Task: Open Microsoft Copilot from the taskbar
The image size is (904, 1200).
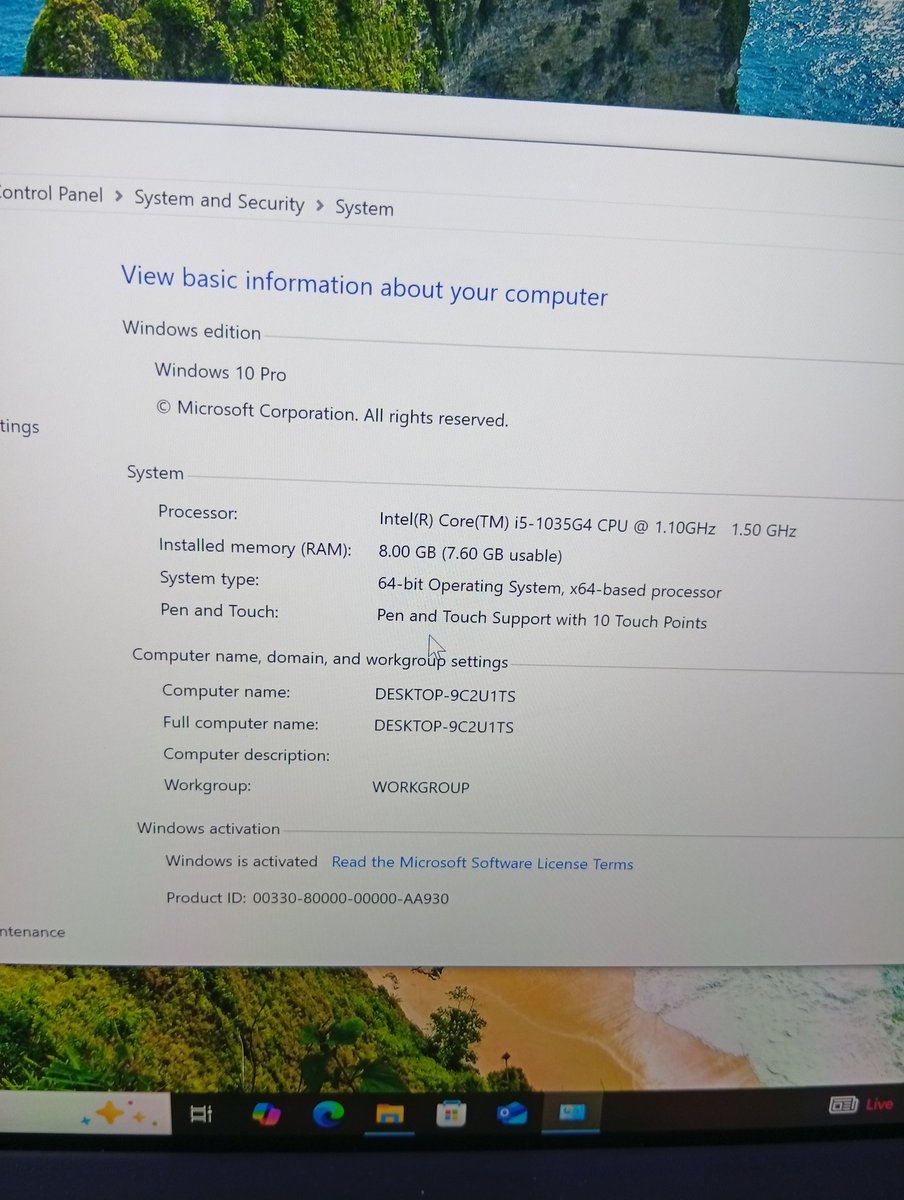Action: (x=266, y=1113)
